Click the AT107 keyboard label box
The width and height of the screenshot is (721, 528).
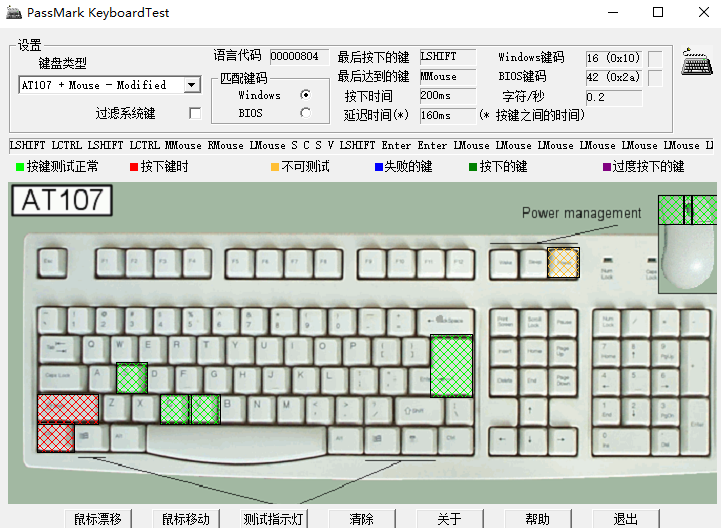(62, 200)
